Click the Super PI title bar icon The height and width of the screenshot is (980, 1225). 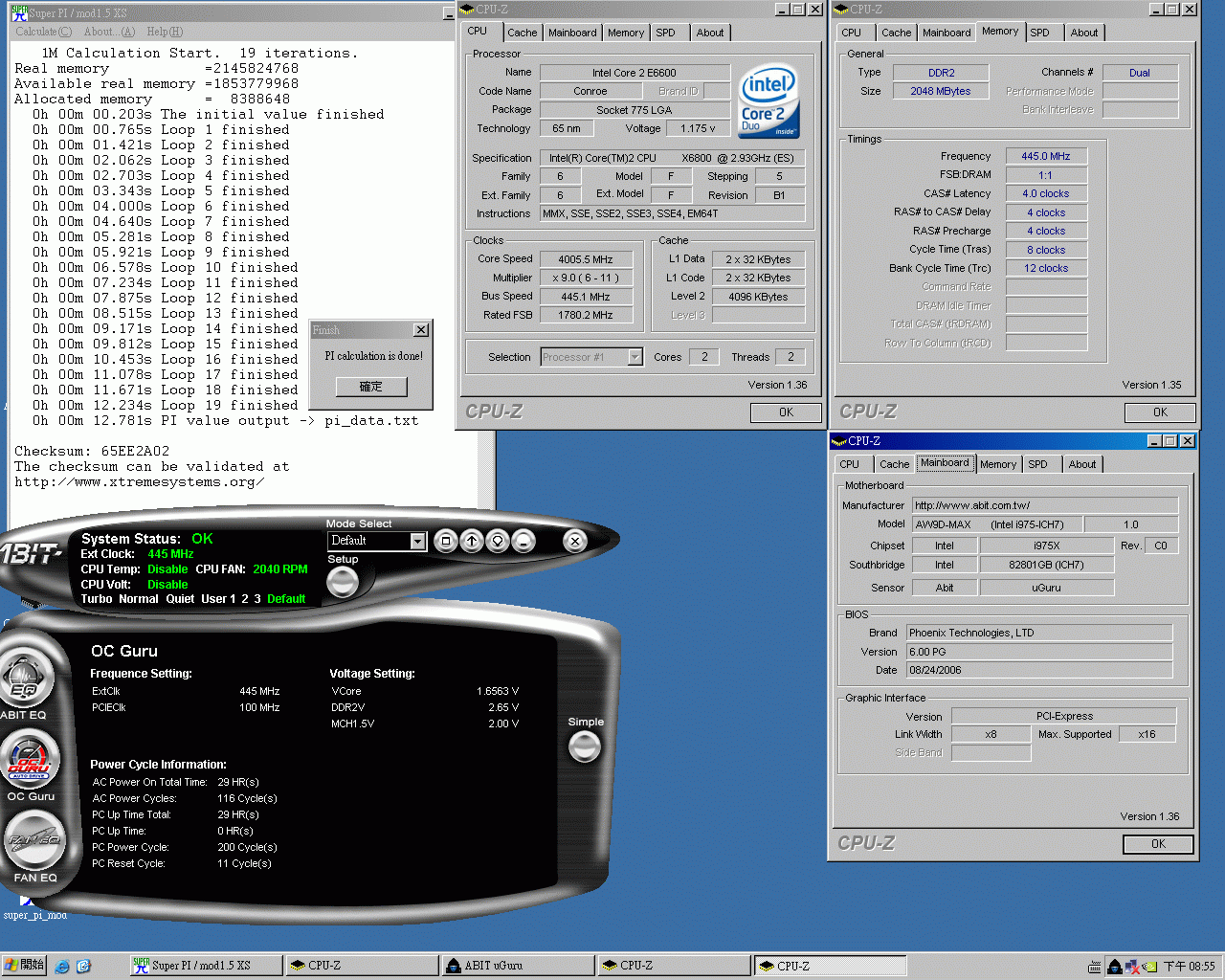point(19,12)
